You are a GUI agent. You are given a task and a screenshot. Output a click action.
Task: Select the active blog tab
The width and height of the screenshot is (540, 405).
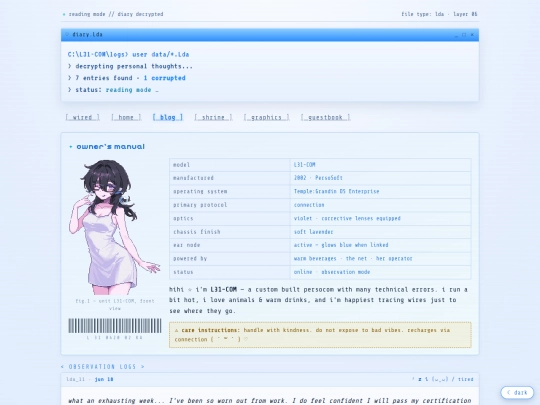(168, 117)
